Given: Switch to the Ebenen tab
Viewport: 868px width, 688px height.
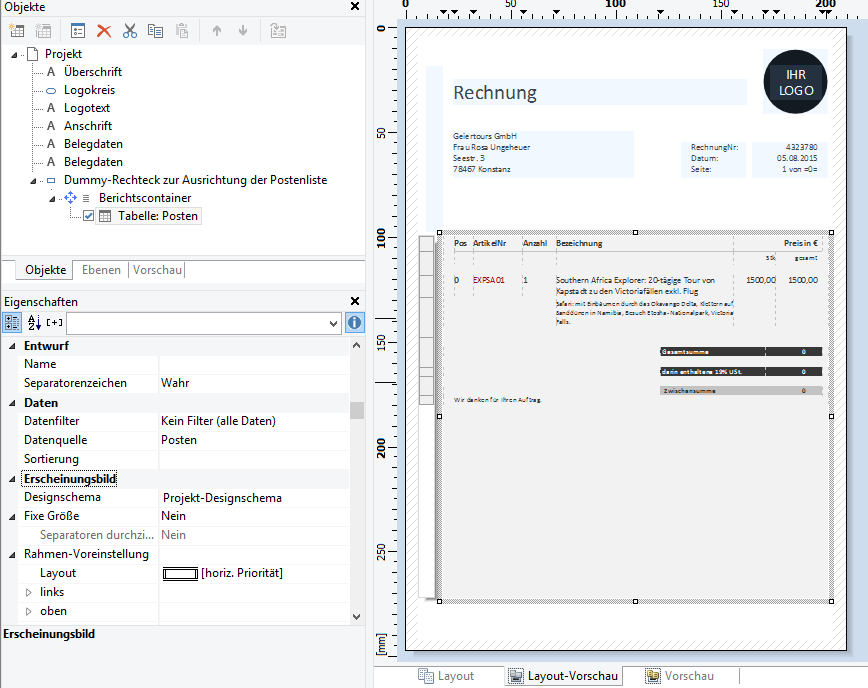Looking at the screenshot, I should (101, 270).
